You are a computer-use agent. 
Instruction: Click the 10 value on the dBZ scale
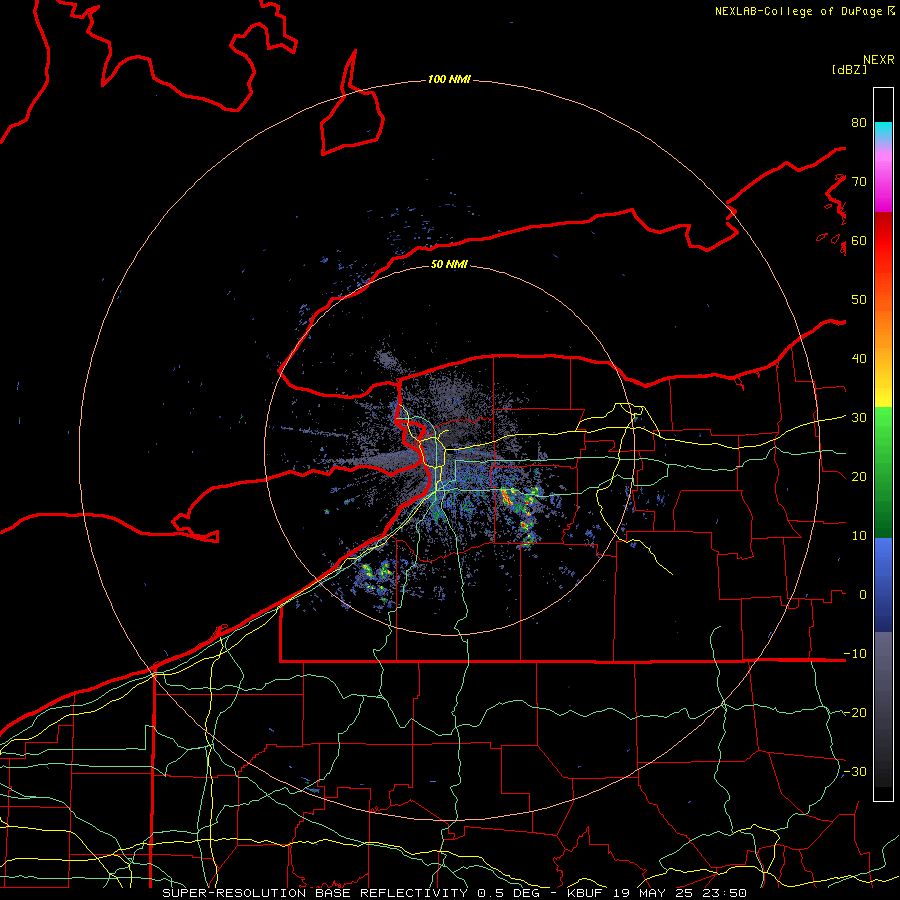(859, 536)
